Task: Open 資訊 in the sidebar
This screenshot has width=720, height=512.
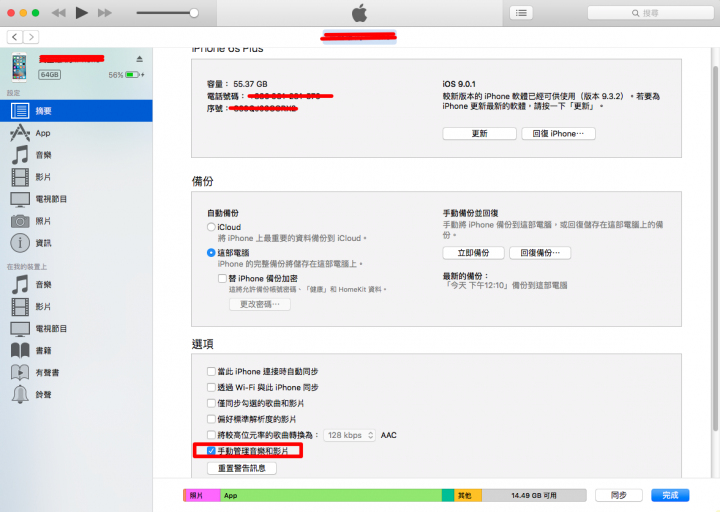Action: click(76, 243)
